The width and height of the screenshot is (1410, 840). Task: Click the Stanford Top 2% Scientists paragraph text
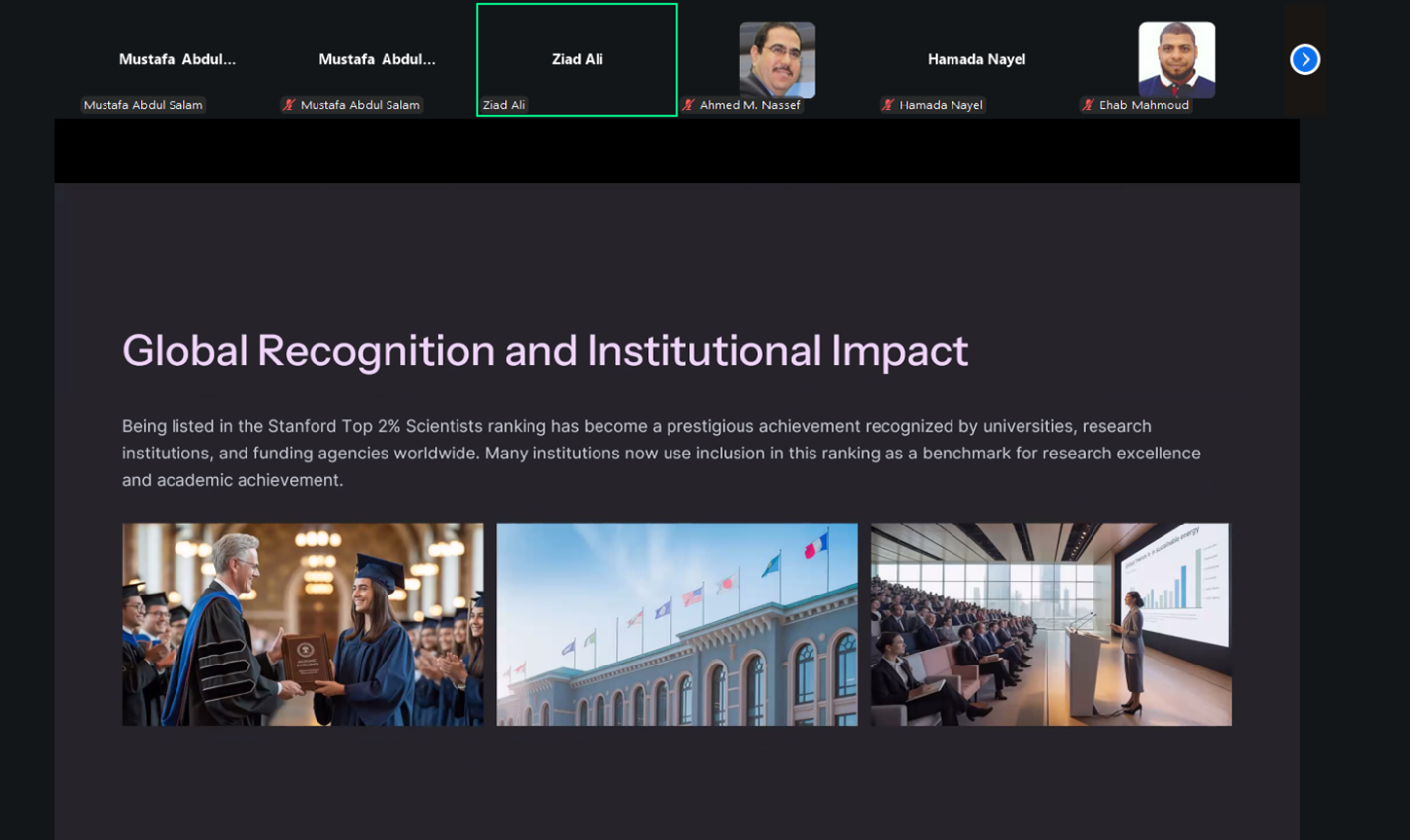[x=662, y=453]
